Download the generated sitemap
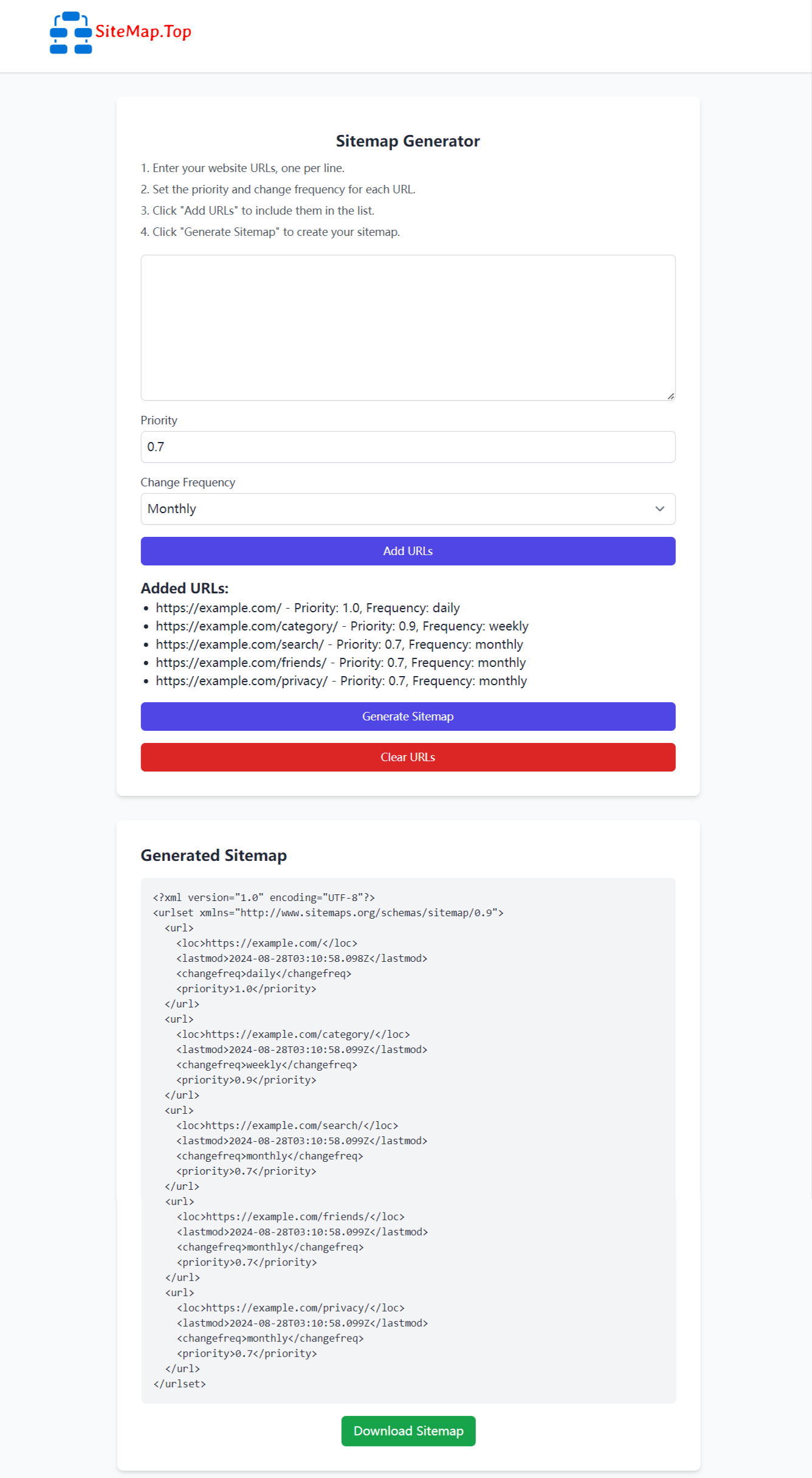812x1478 pixels. point(408,1431)
